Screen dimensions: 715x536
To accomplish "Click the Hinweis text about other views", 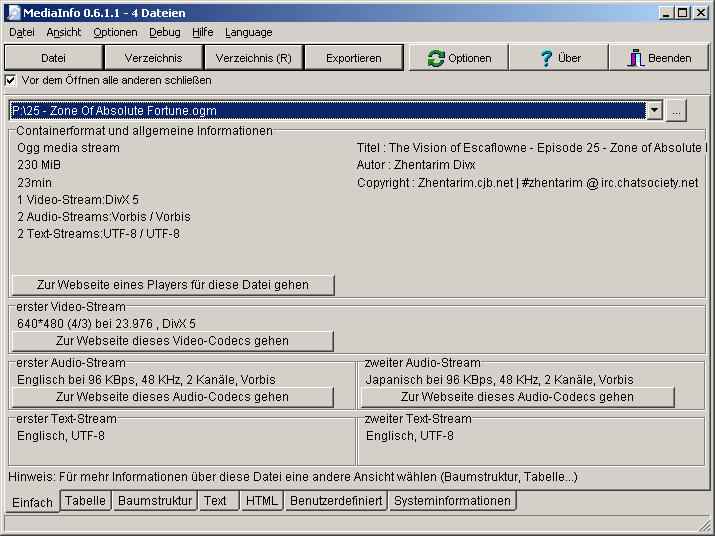I will coord(293,477).
